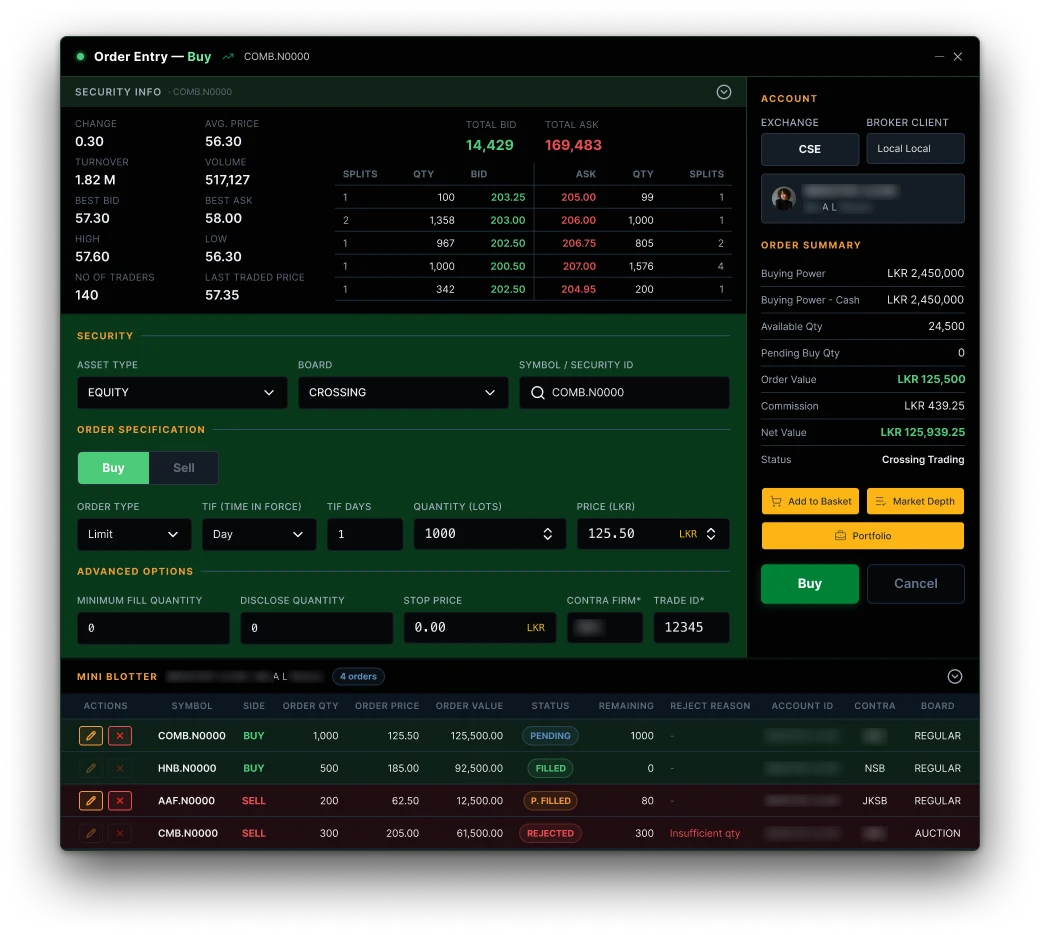Viewport: 1040px width, 935px height.
Task: Collapse the Mini Blotter section
Action: click(x=954, y=676)
